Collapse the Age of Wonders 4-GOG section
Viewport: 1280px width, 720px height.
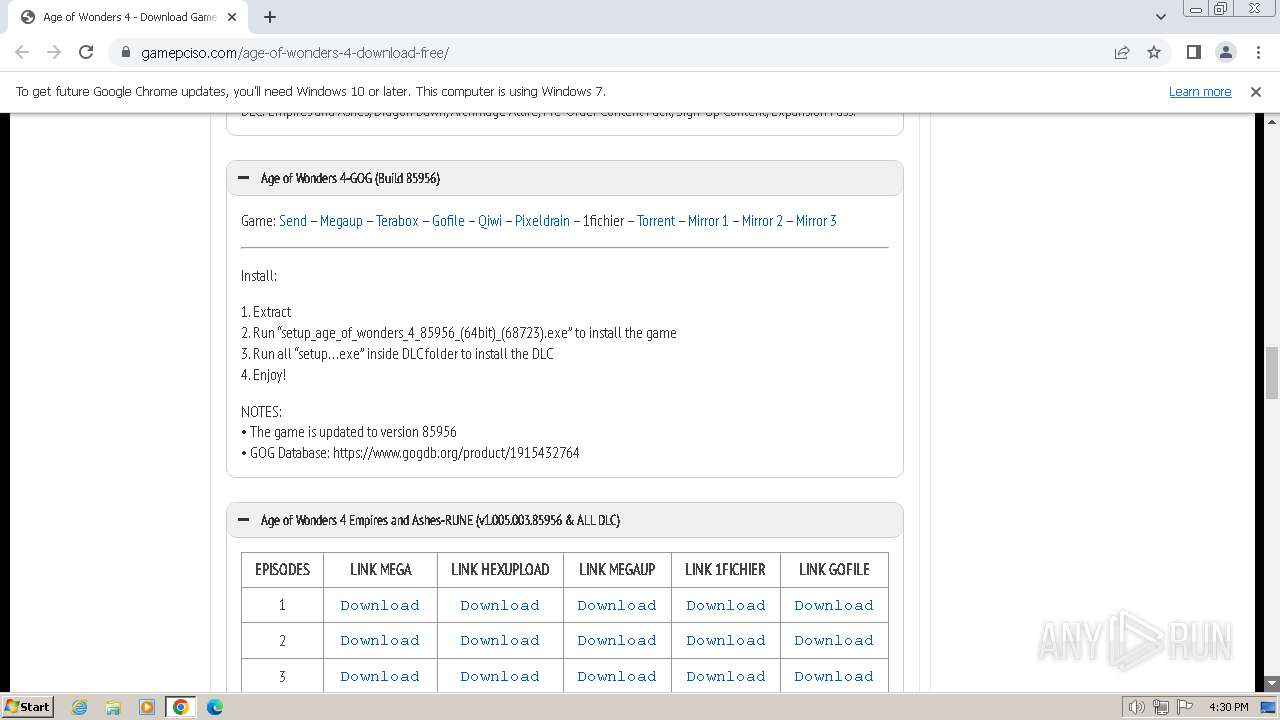tap(565, 178)
